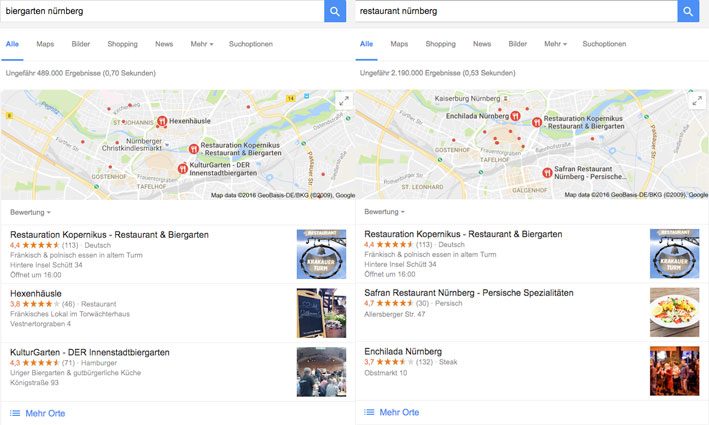The height and width of the screenshot is (425, 709).
Task: Expand the Mehr menu in the left search
Action: pyautogui.click(x=202, y=44)
